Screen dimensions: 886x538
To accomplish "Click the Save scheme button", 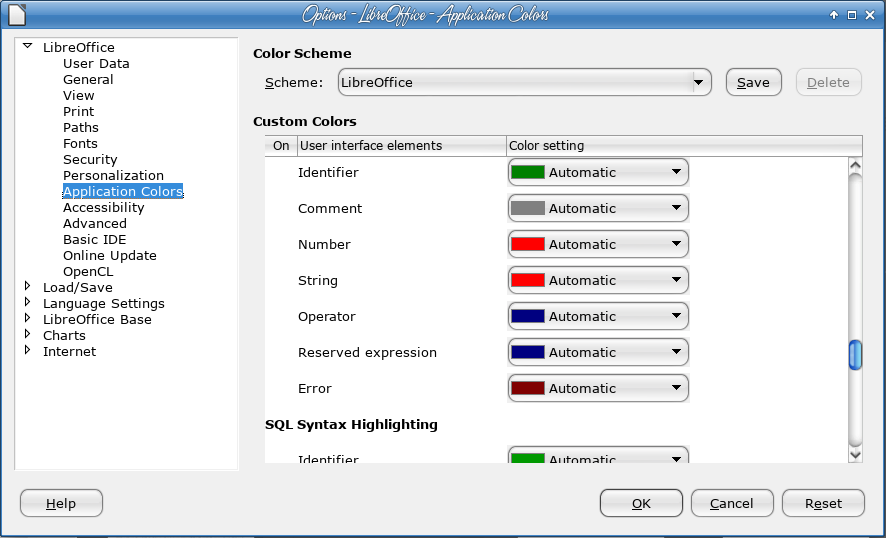I will [753, 83].
